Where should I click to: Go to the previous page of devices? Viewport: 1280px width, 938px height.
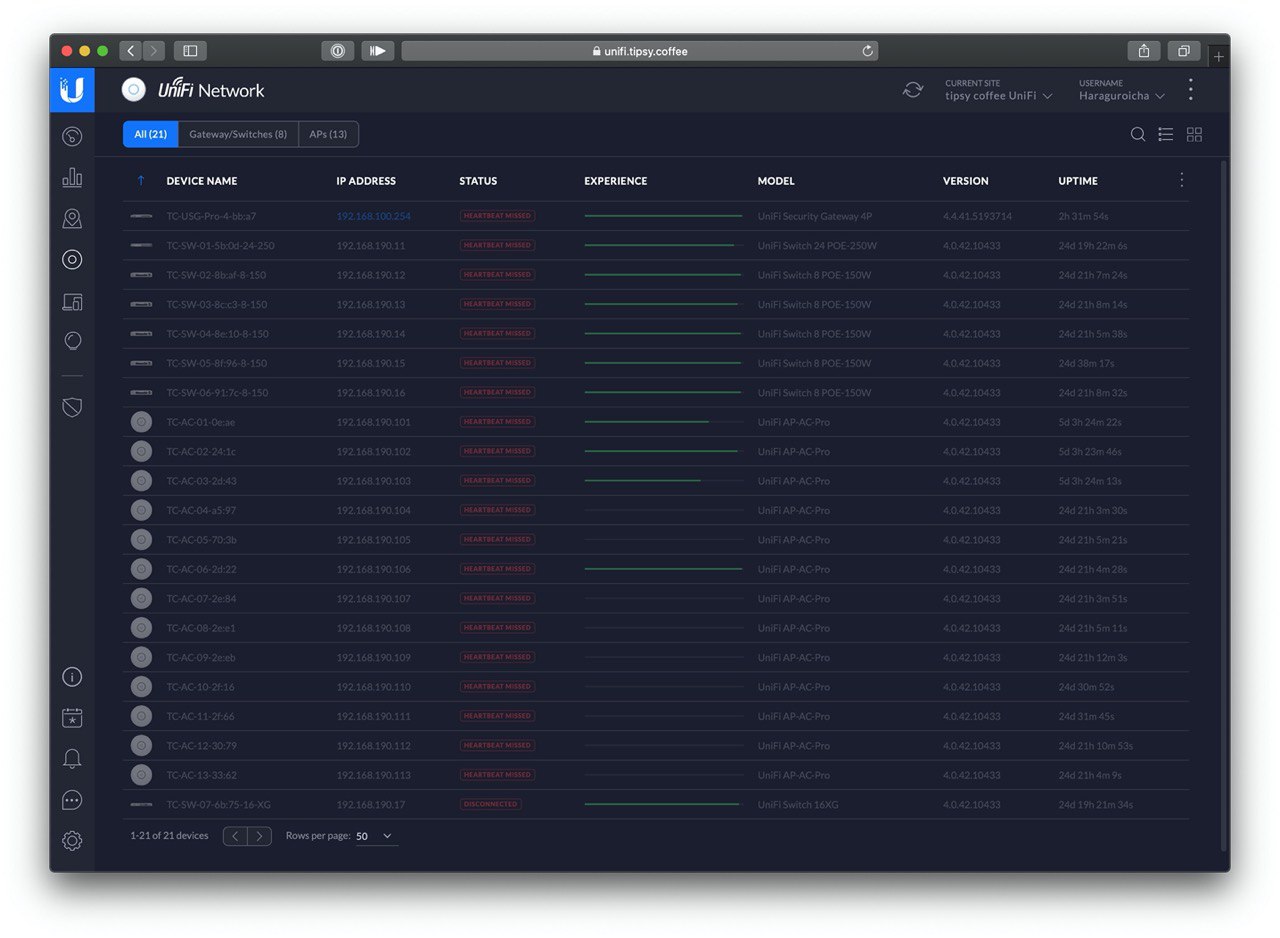coord(235,836)
